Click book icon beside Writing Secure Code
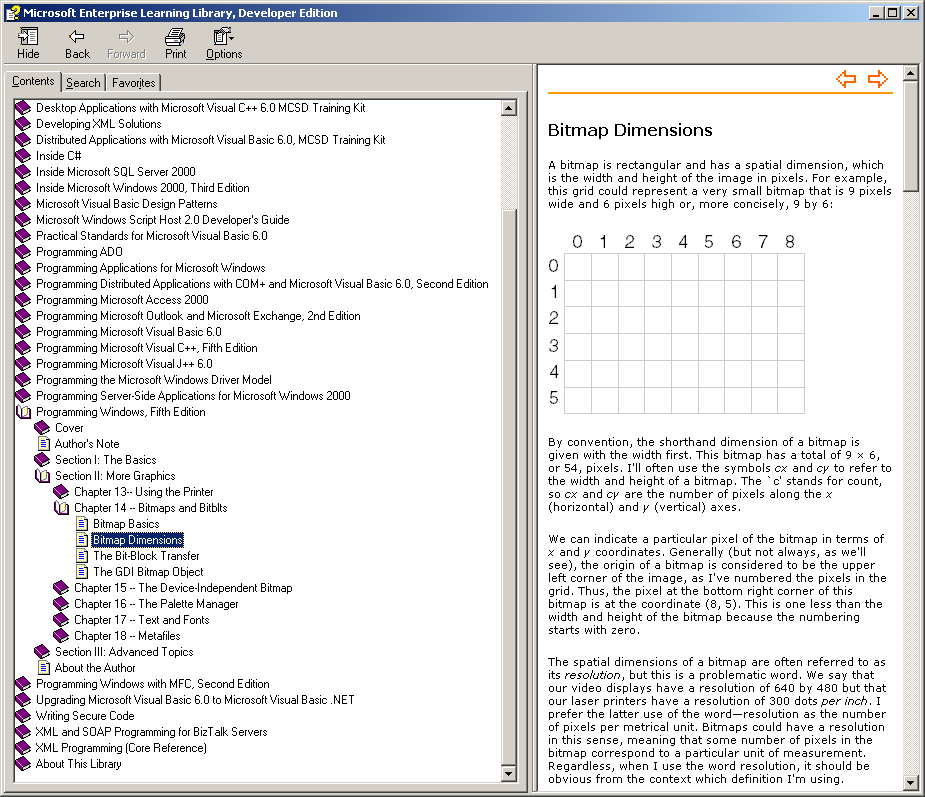The image size is (925, 797). point(23,716)
